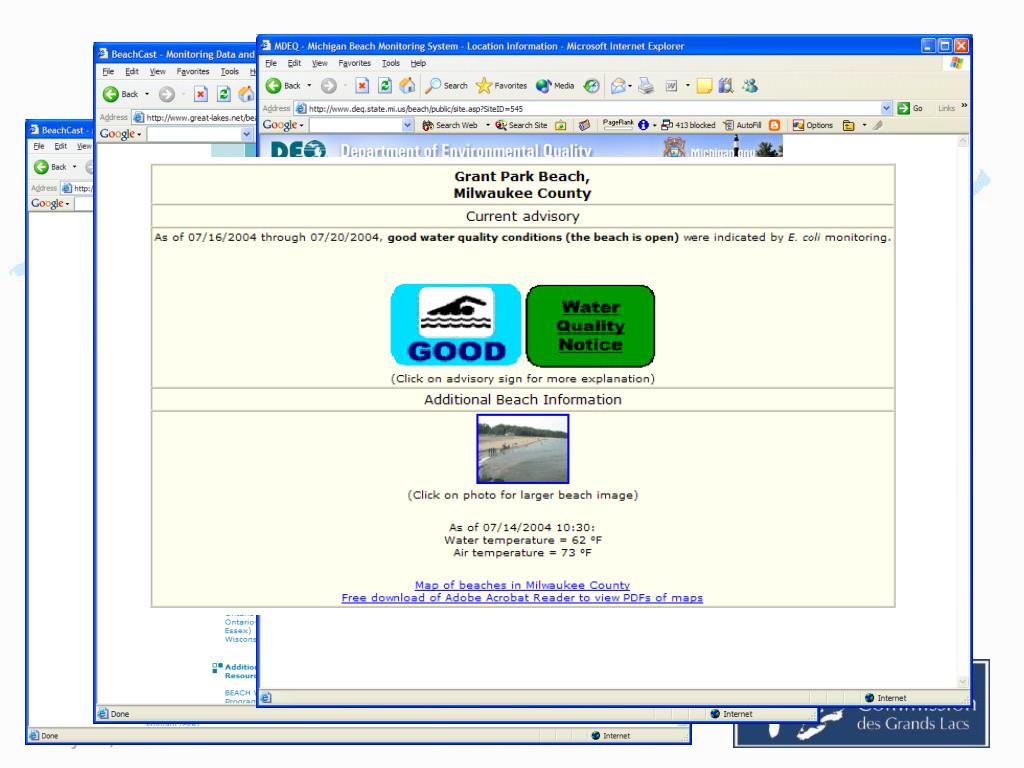The width and height of the screenshot is (1024, 768).
Task: Open Google search box dropdown in MDEQ window
Action: (x=408, y=125)
